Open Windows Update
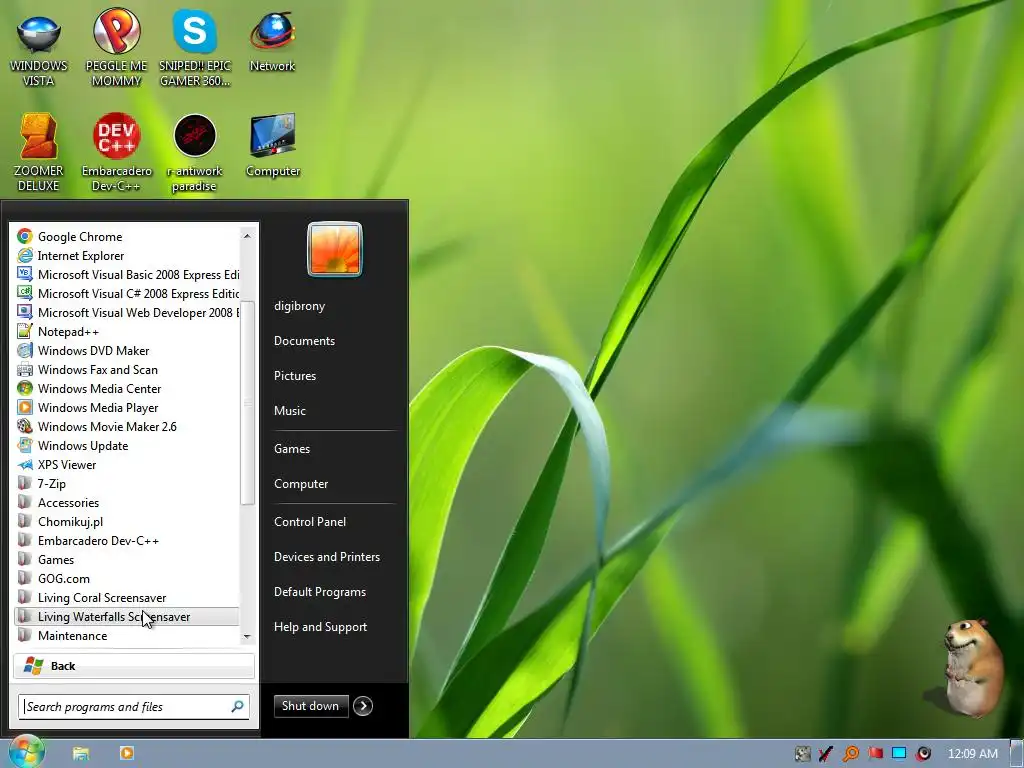This screenshot has height=768, width=1024. pos(127,445)
